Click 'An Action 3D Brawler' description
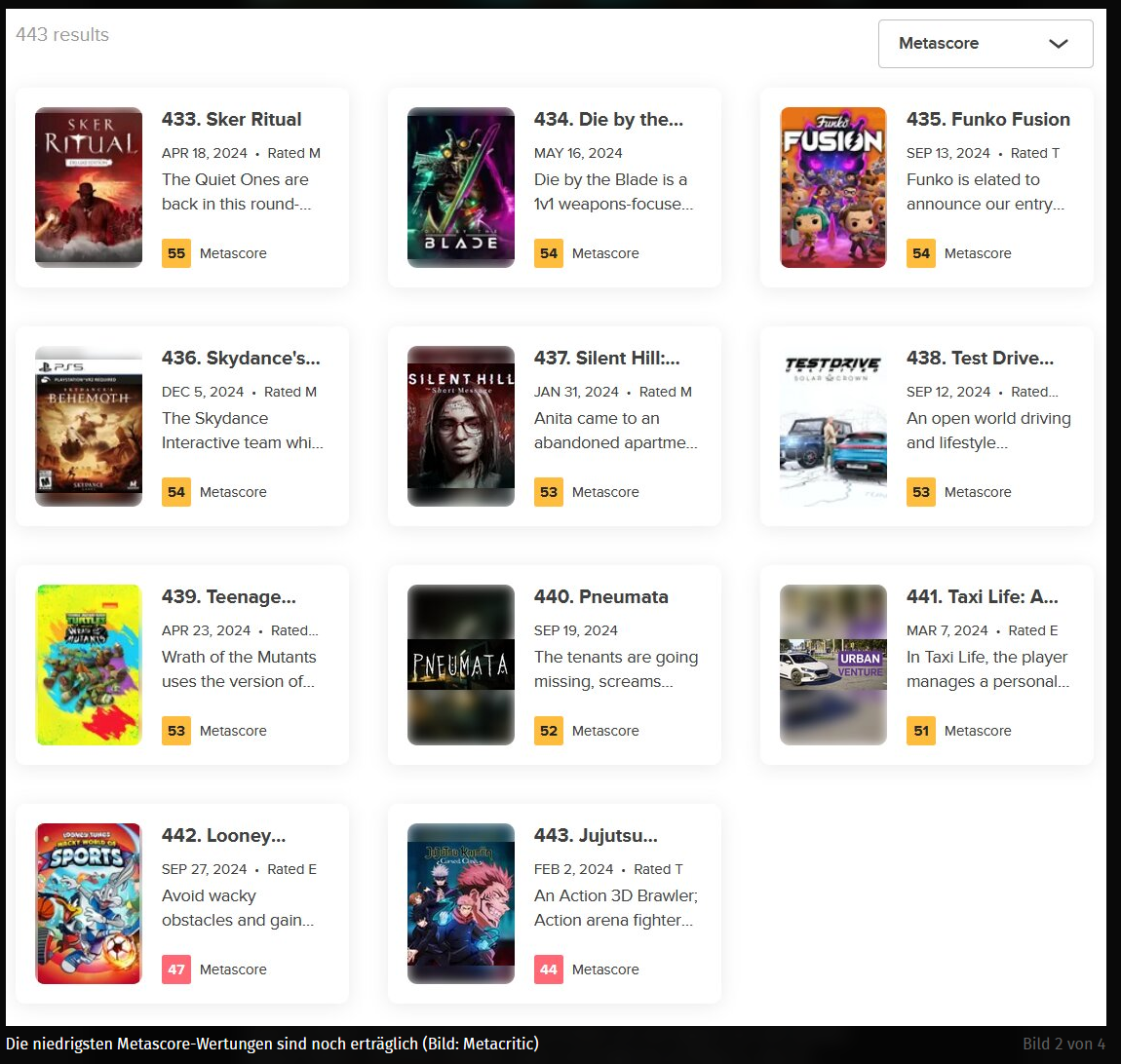Image resolution: width=1121 pixels, height=1064 pixels. [x=615, y=908]
